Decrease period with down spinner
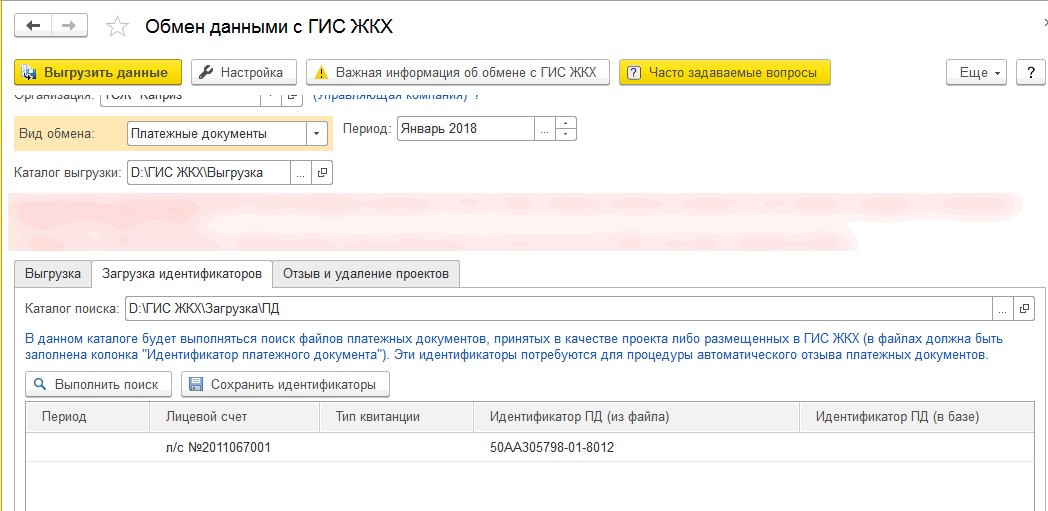Screen dimensions: 1048x511 pos(566,135)
